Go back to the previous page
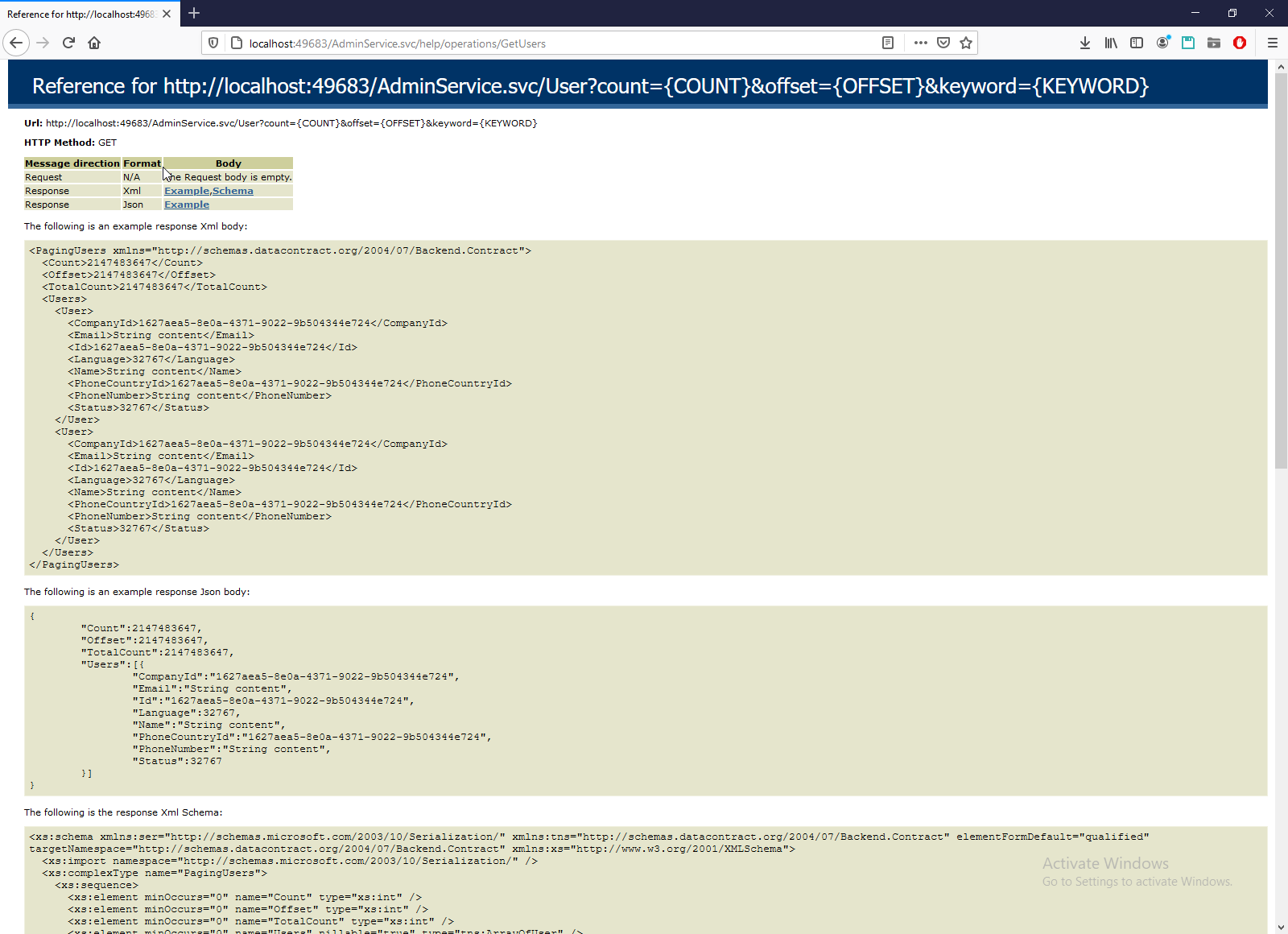This screenshot has width=1288, height=934. [x=16, y=43]
